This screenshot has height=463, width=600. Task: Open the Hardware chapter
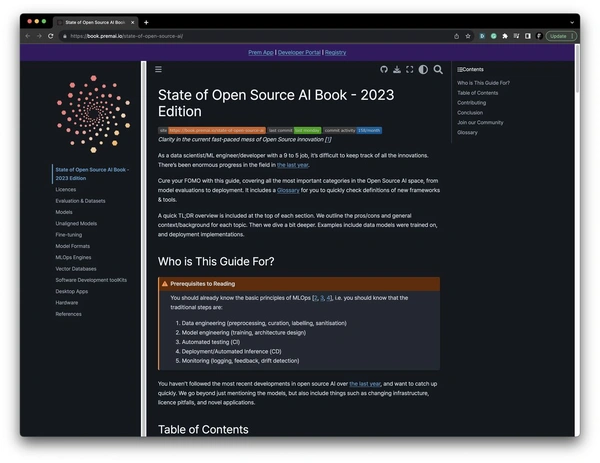tap(67, 303)
